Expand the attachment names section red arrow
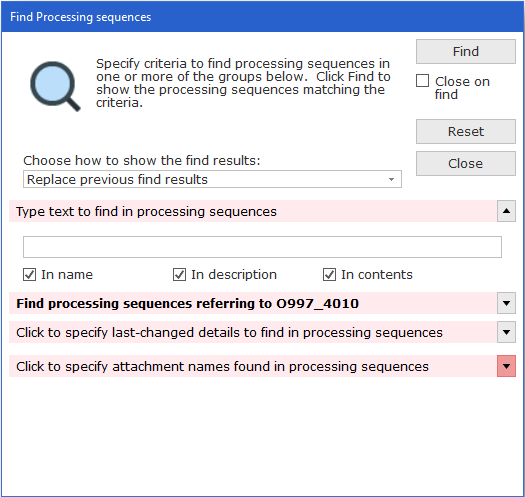This screenshot has width=525, height=497. click(506, 366)
